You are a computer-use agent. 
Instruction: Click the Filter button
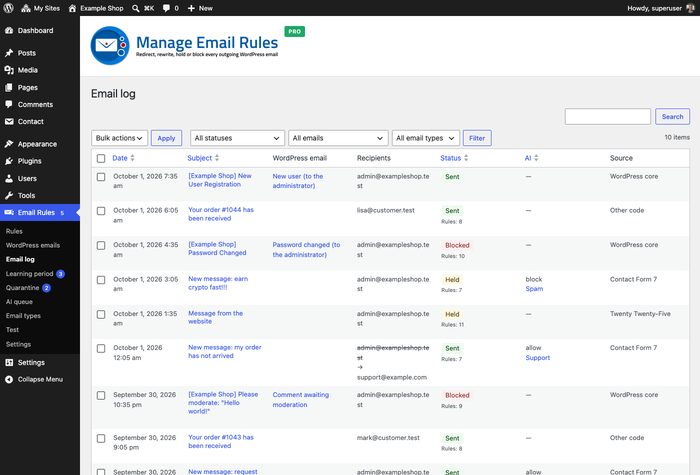477,138
